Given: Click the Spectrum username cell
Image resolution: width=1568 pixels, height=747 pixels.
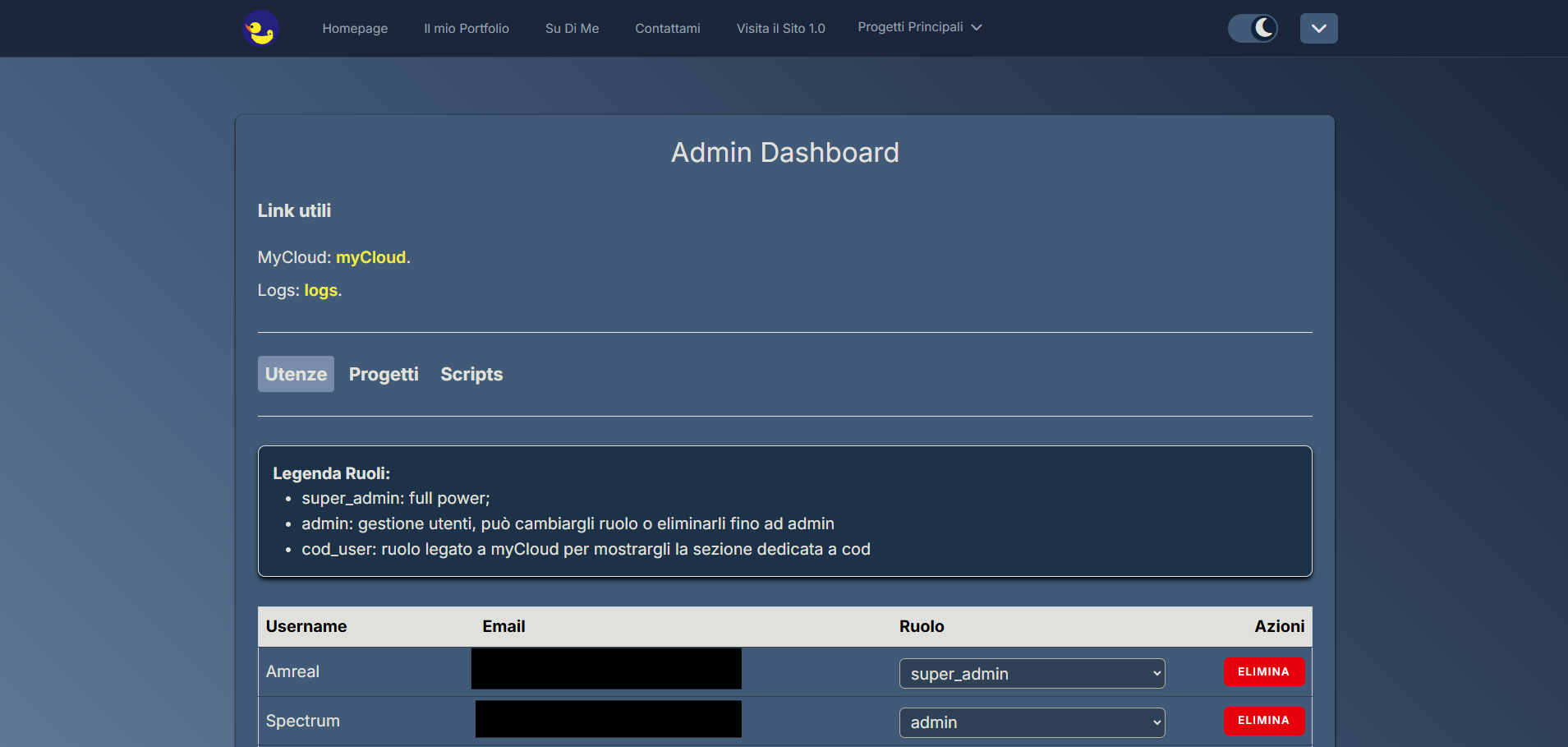Looking at the screenshot, I should coord(303,721).
